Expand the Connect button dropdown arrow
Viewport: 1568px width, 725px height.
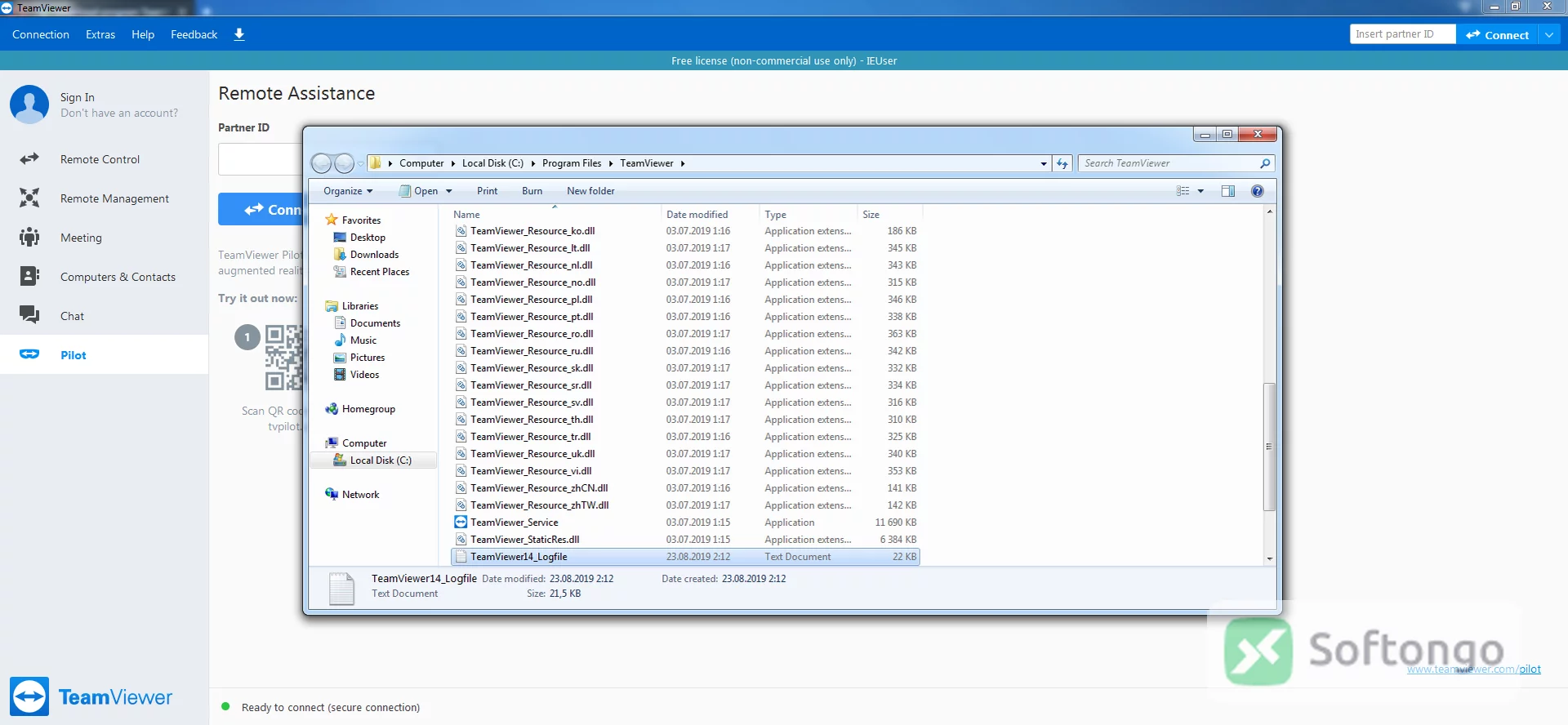pyautogui.click(x=1549, y=34)
